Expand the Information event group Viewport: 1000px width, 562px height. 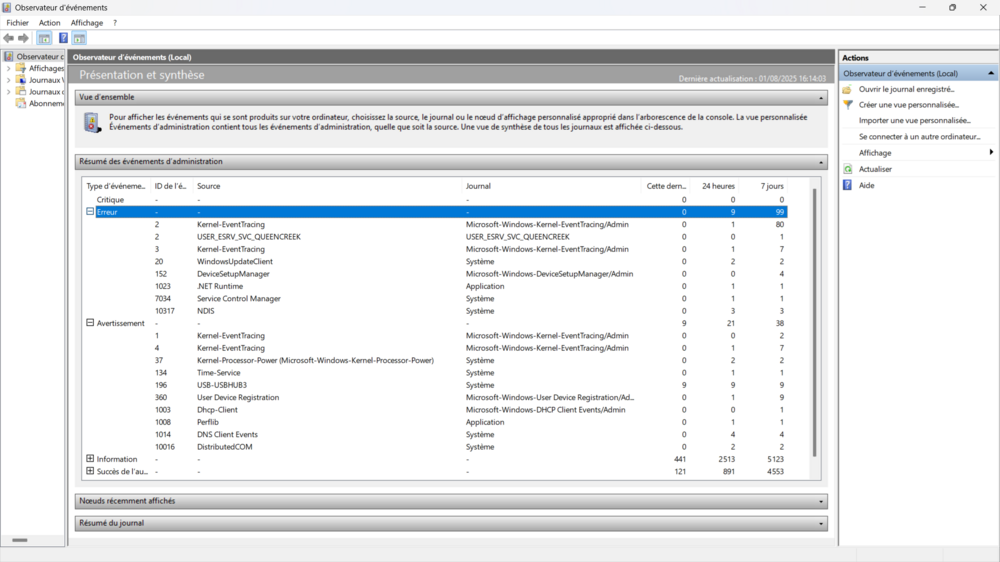[90, 459]
